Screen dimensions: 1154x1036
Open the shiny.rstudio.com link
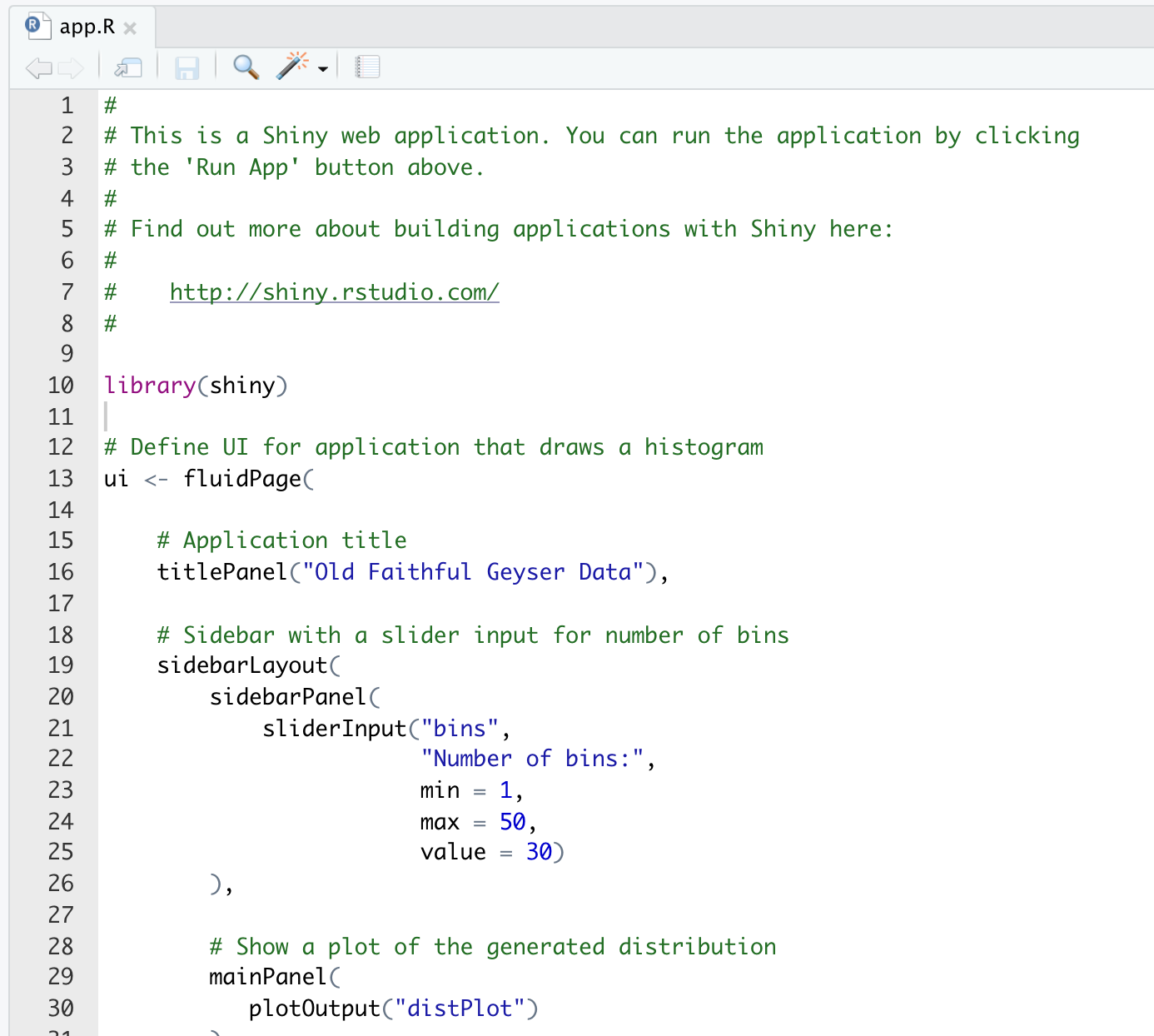[334, 292]
